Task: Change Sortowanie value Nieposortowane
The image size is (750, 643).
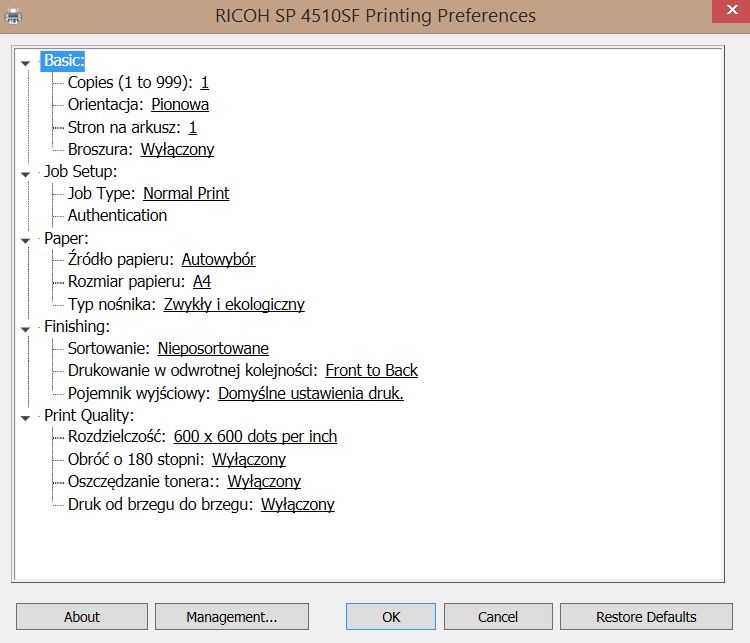Action: pyautogui.click(x=213, y=348)
